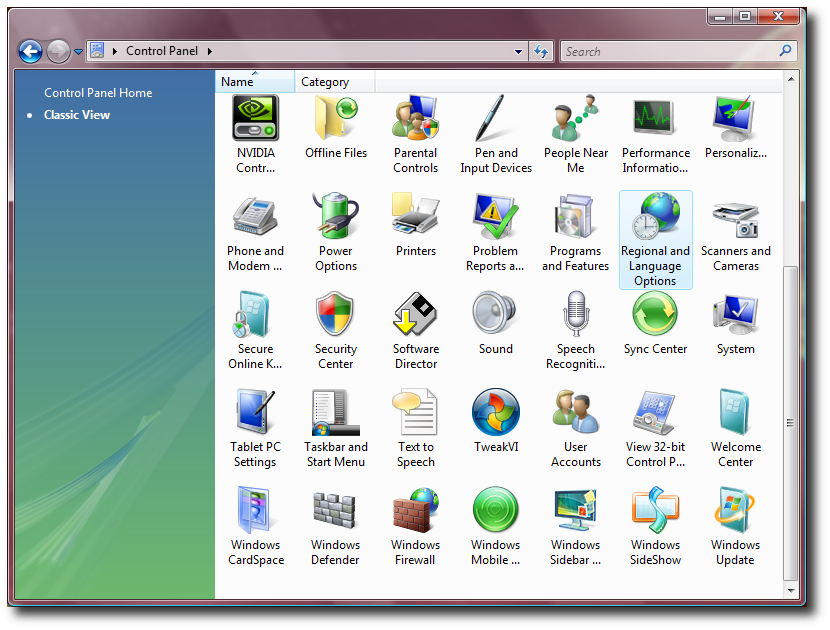The image size is (830, 630).
Task: Open View 32-bit Control Panel items
Action: coord(656,428)
